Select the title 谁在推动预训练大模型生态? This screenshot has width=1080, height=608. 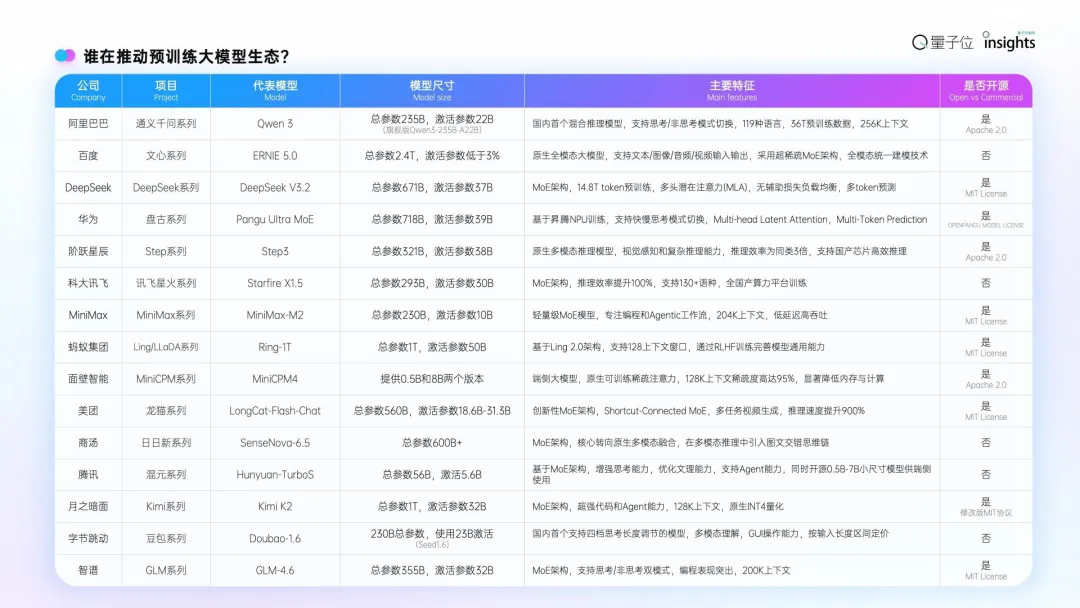186,56
